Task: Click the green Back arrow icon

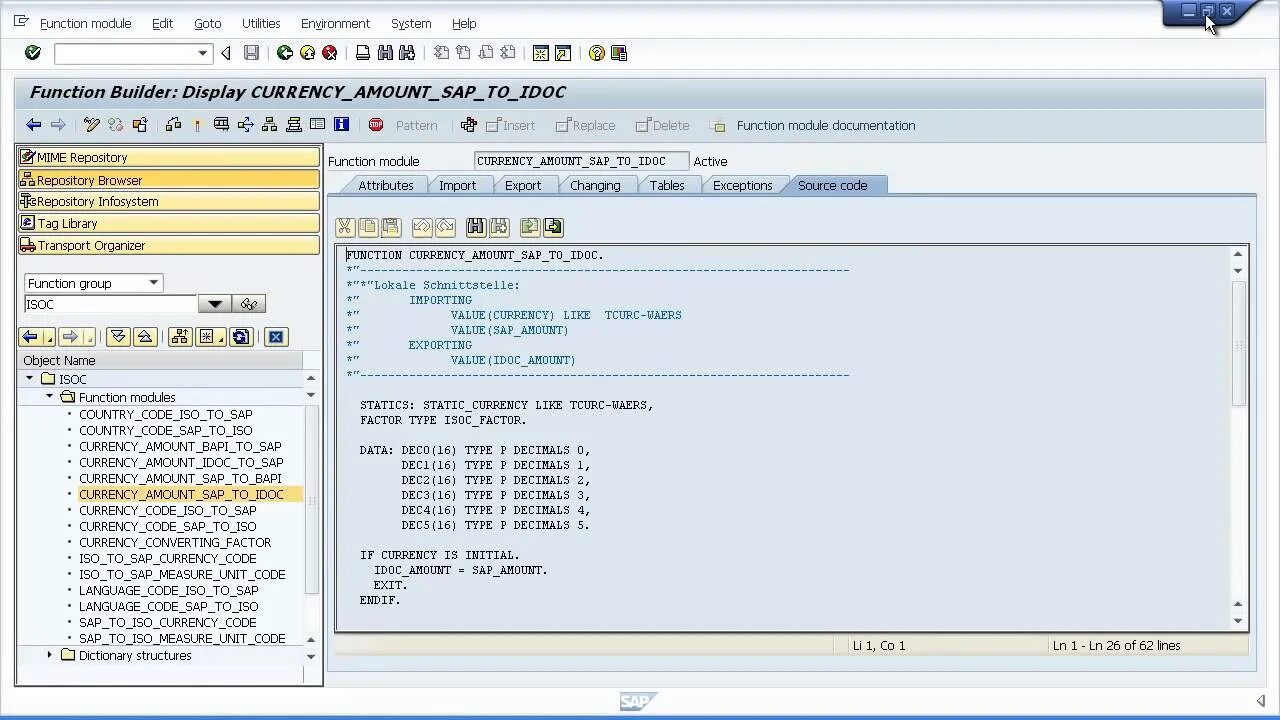Action: tap(285, 53)
